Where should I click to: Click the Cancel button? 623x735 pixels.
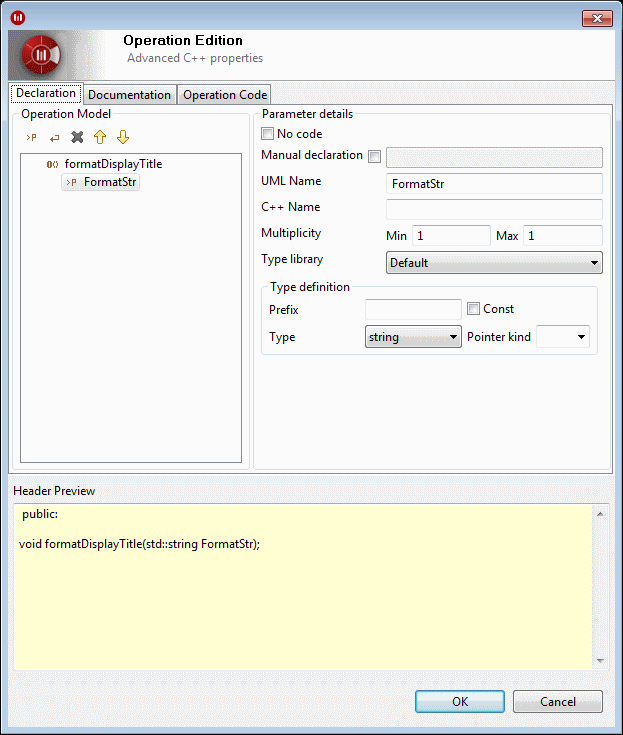(x=557, y=702)
